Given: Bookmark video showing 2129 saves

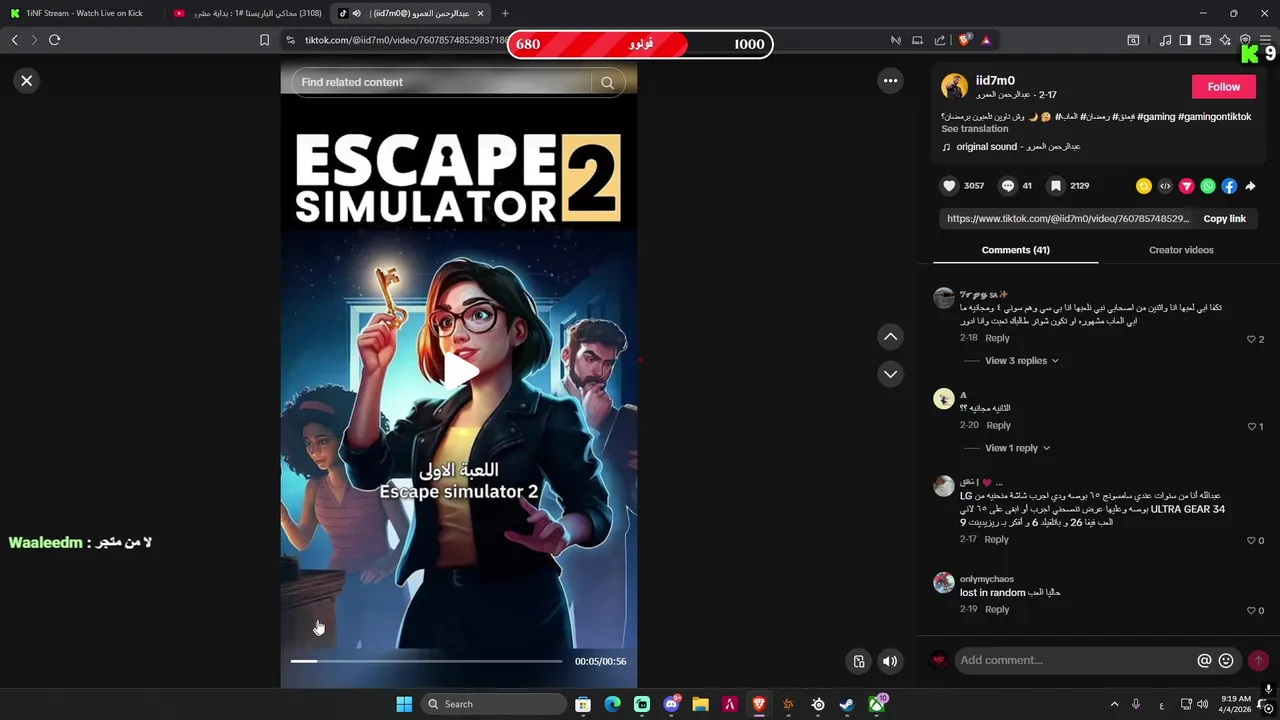Looking at the screenshot, I should (x=1055, y=186).
